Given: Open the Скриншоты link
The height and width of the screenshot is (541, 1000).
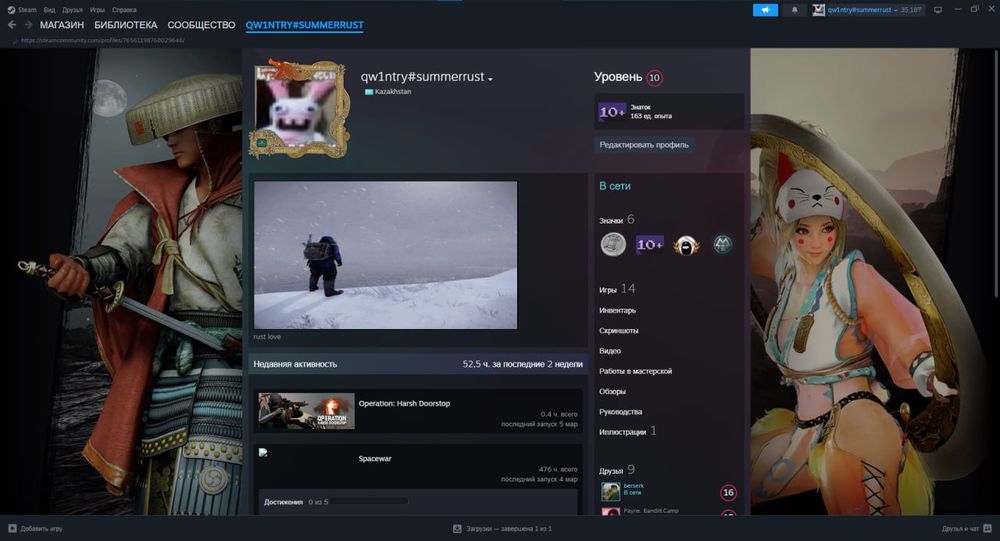Looking at the screenshot, I should 619,330.
